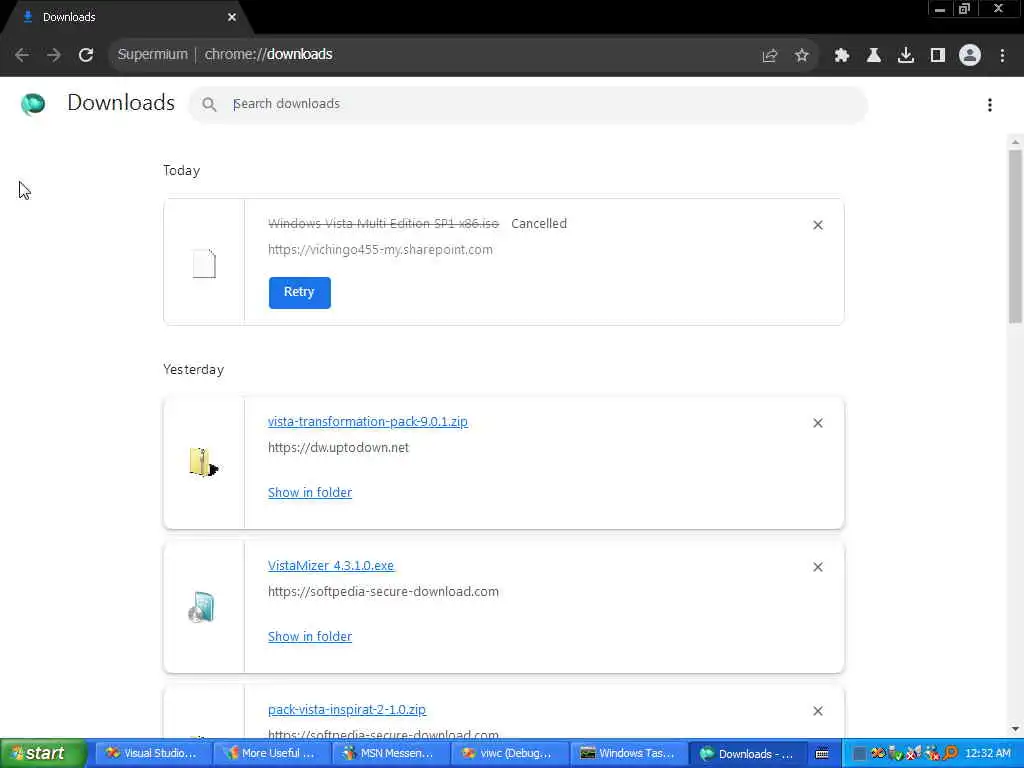The image size is (1024, 768).
Task: Bookmark this page with the star icon
Action: coord(802,56)
